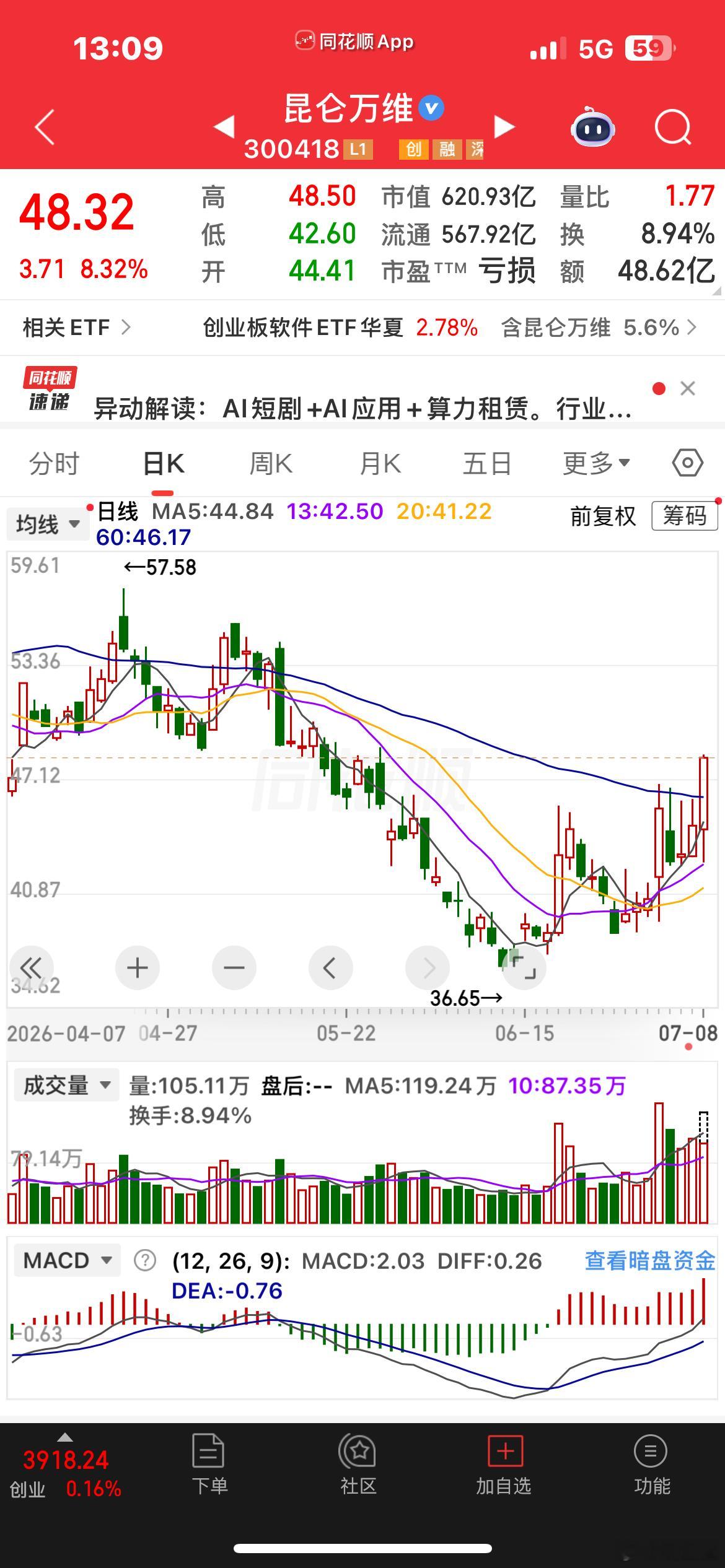
Task: Switch to 月K tab
Action: [x=380, y=463]
